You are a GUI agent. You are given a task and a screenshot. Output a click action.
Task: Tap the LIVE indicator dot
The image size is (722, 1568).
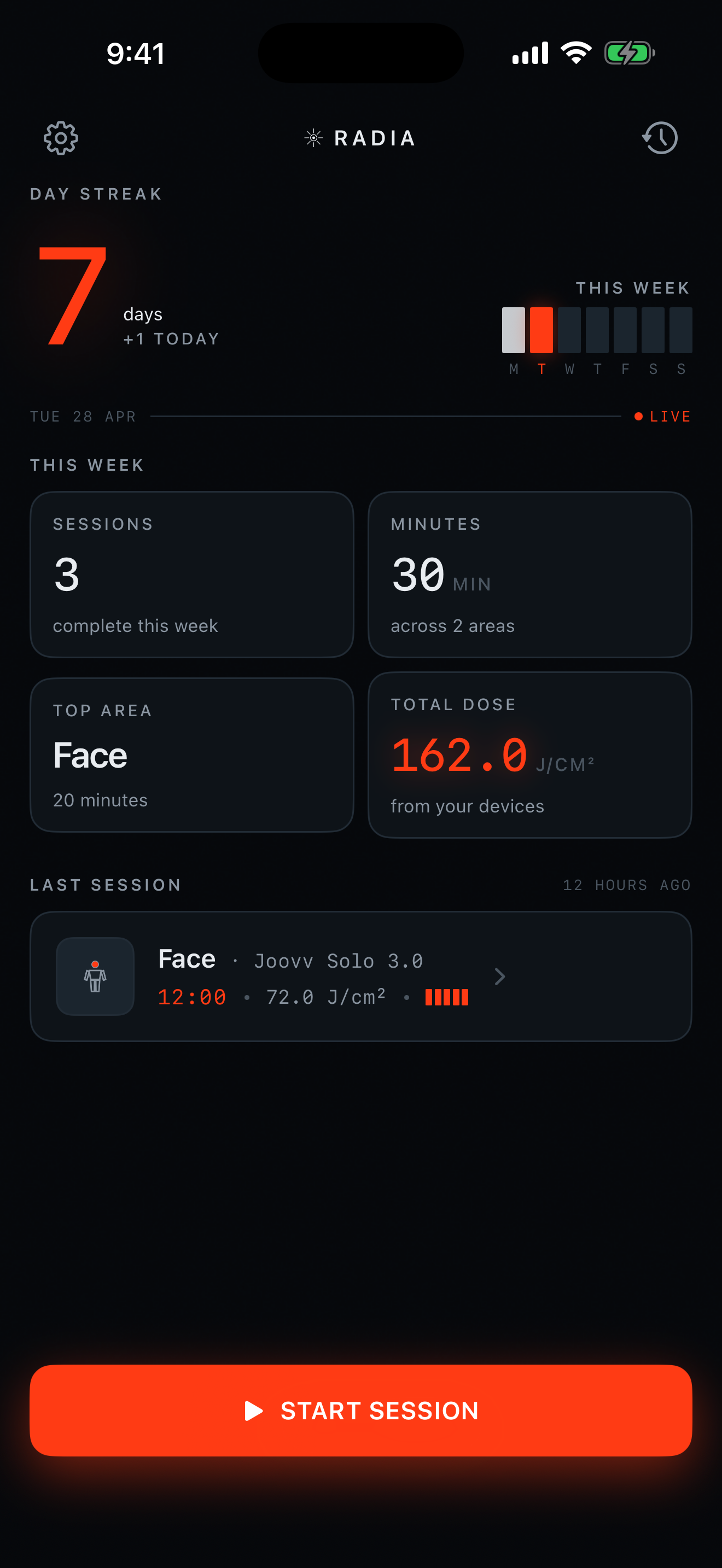point(638,417)
